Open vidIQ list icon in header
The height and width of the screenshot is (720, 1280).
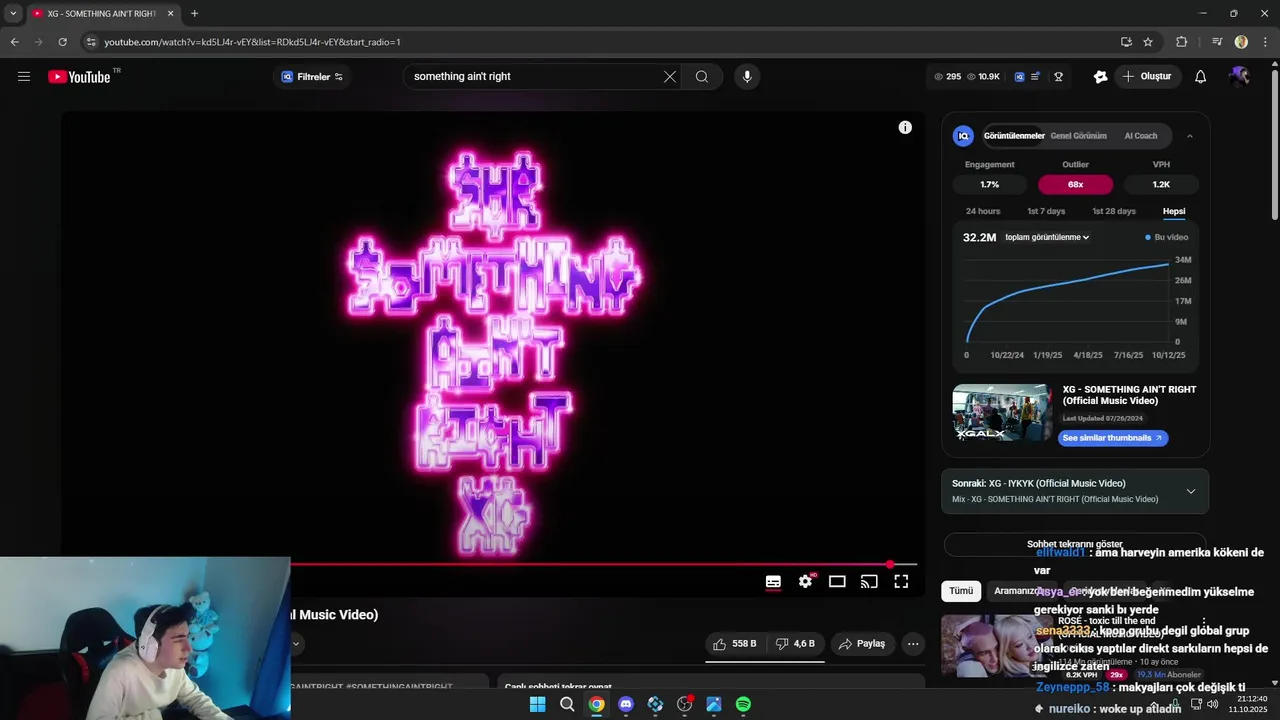(x=1036, y=76)
